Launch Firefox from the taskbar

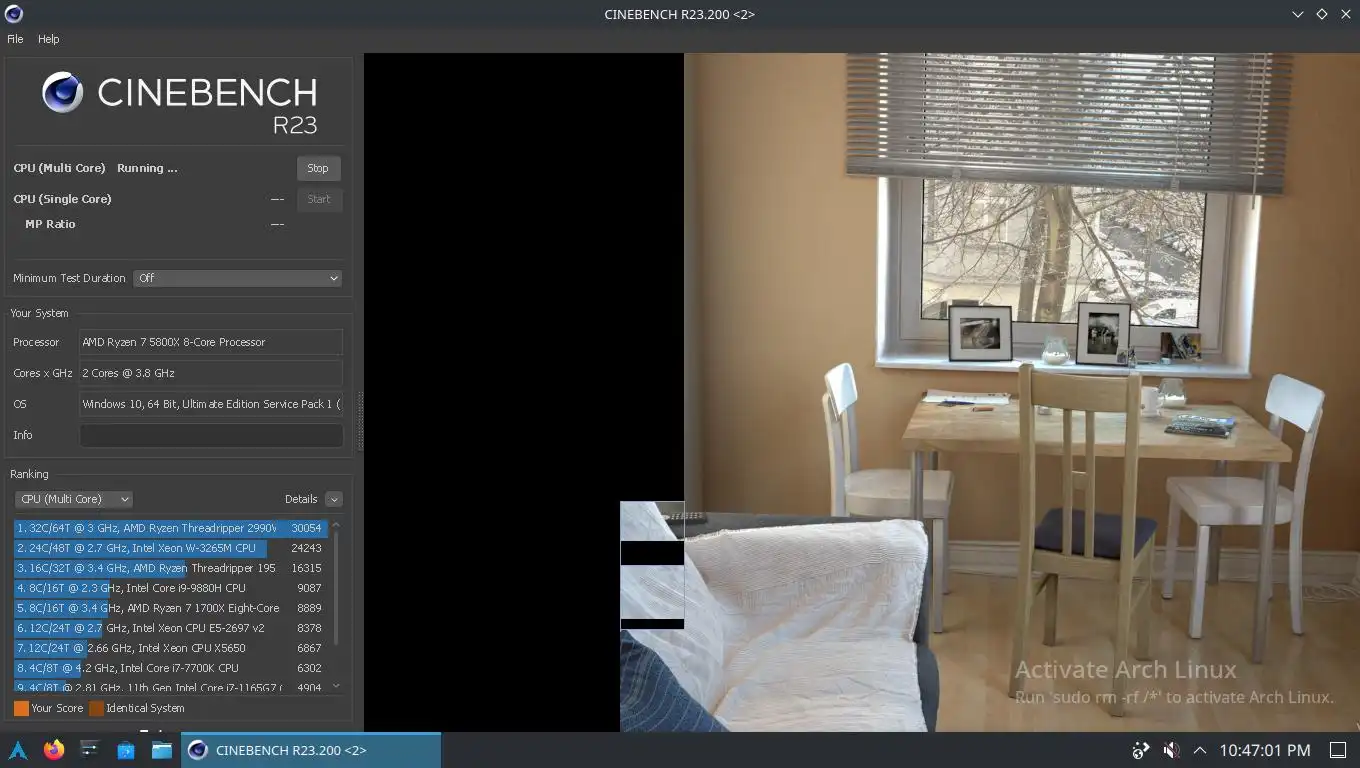[54, 750]
